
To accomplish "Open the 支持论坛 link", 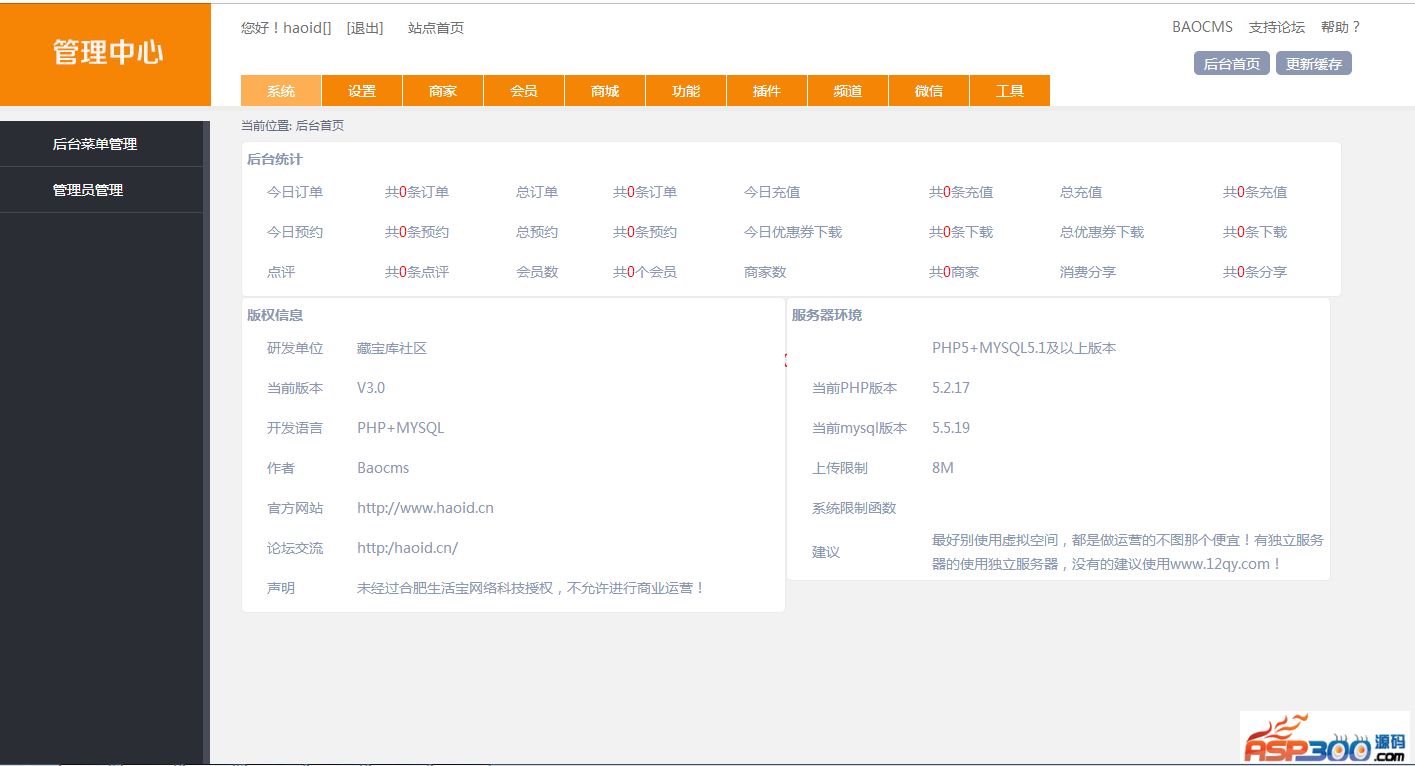I will coord(1277,27).
